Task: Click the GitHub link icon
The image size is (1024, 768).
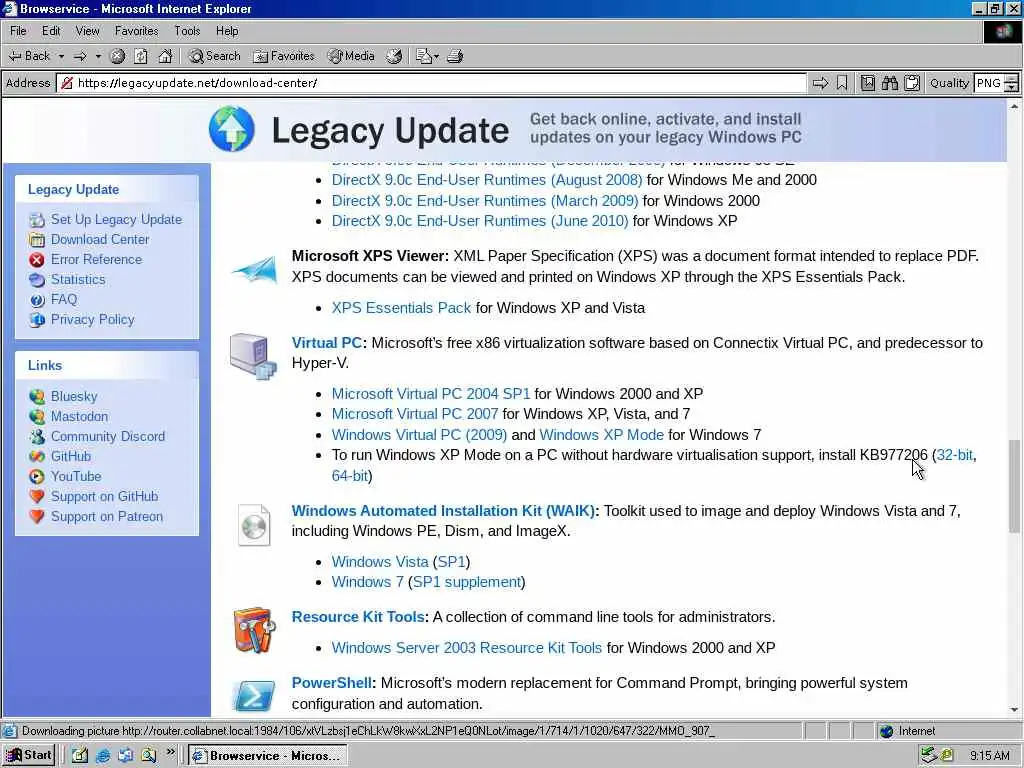Action: click(x=37, y=456)
